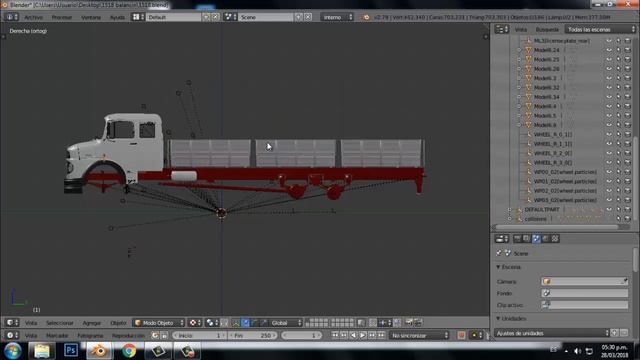This screenshot has height=360, width=640.
Task: Toggle selectability arrow for Model6.25
Action: coord(618,60)
